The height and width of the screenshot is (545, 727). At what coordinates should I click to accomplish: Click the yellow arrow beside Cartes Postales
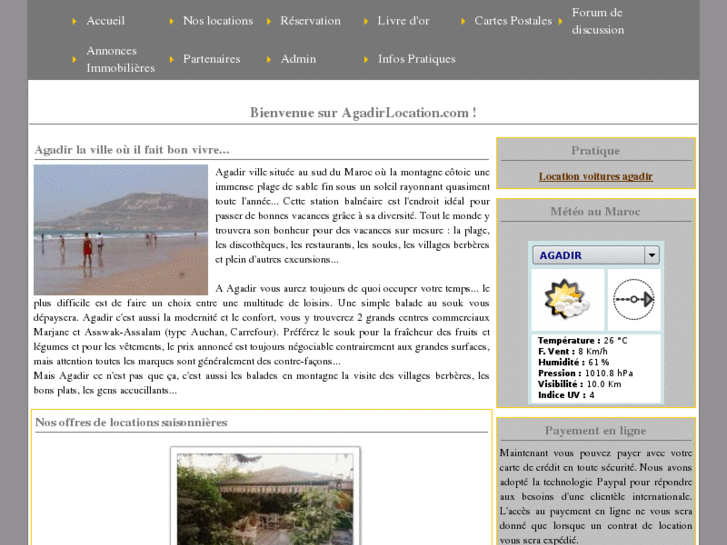463,21
